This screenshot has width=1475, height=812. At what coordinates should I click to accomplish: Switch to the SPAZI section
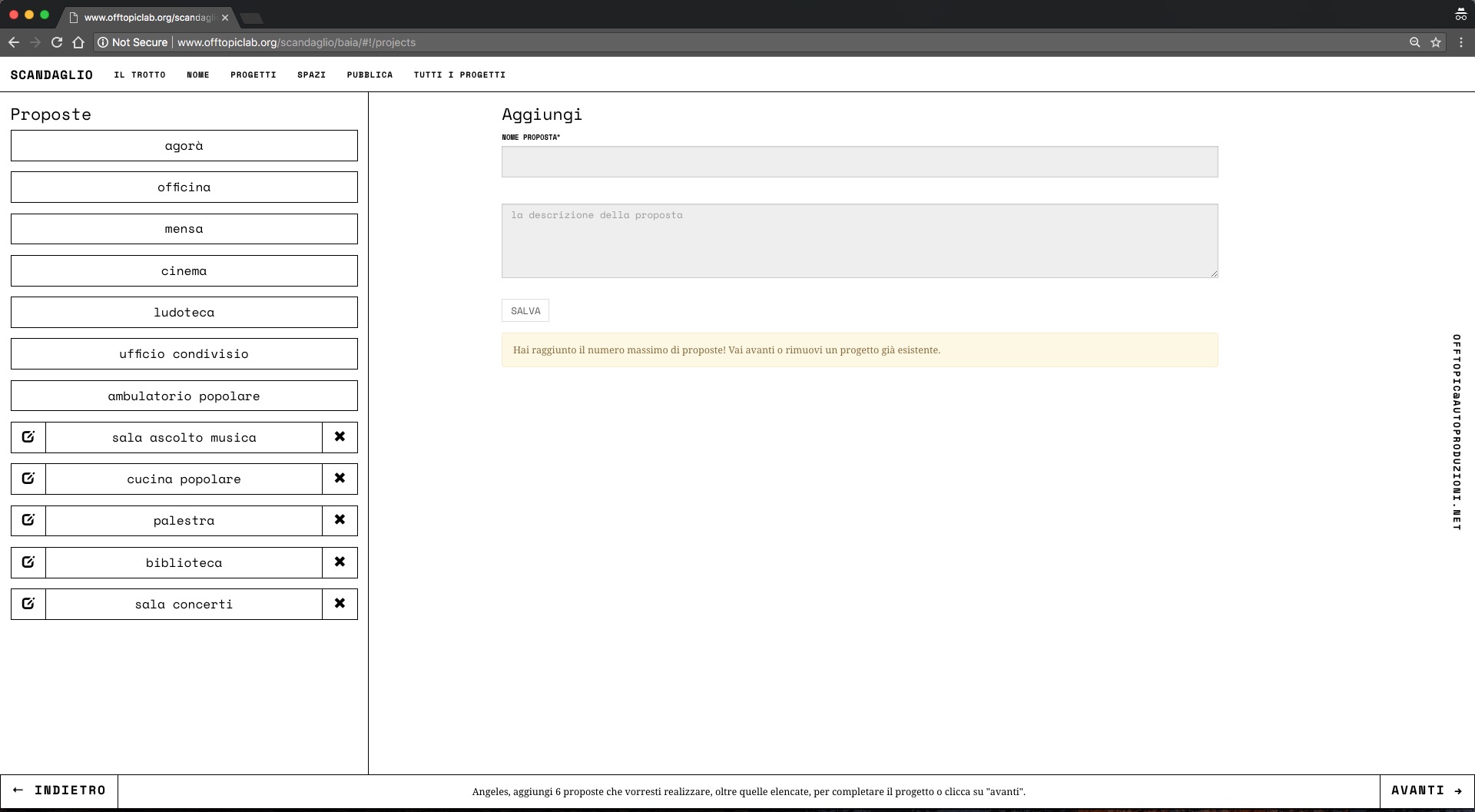click(x=312, y=75)
